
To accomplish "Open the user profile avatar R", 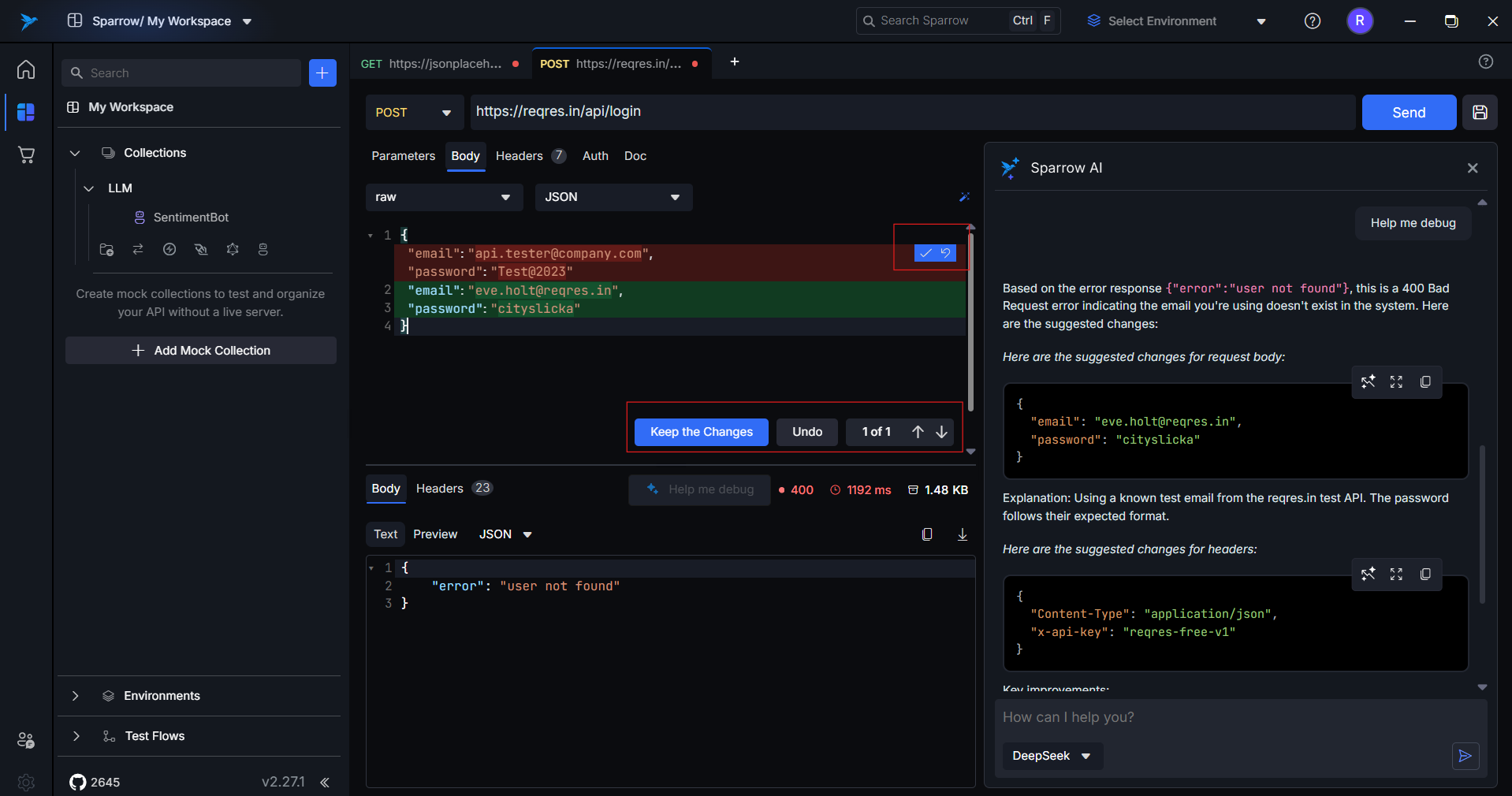I will [1360, 21].
